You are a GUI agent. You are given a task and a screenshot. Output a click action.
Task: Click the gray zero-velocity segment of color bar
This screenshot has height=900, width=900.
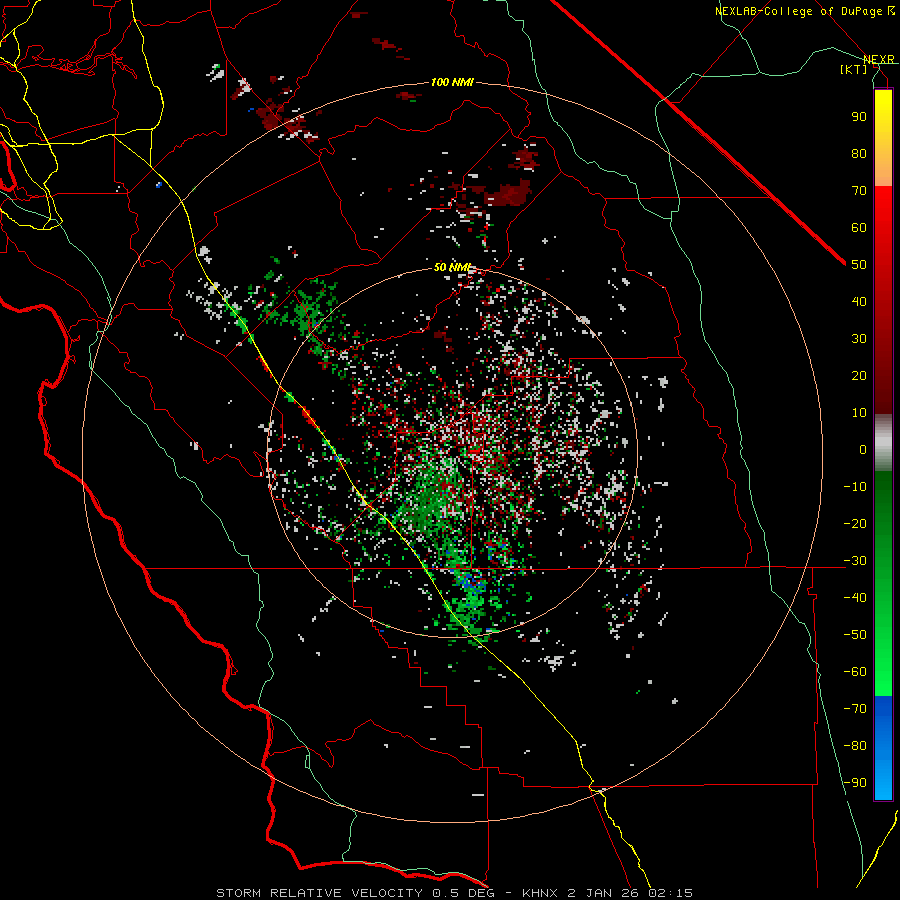point(883,443)
